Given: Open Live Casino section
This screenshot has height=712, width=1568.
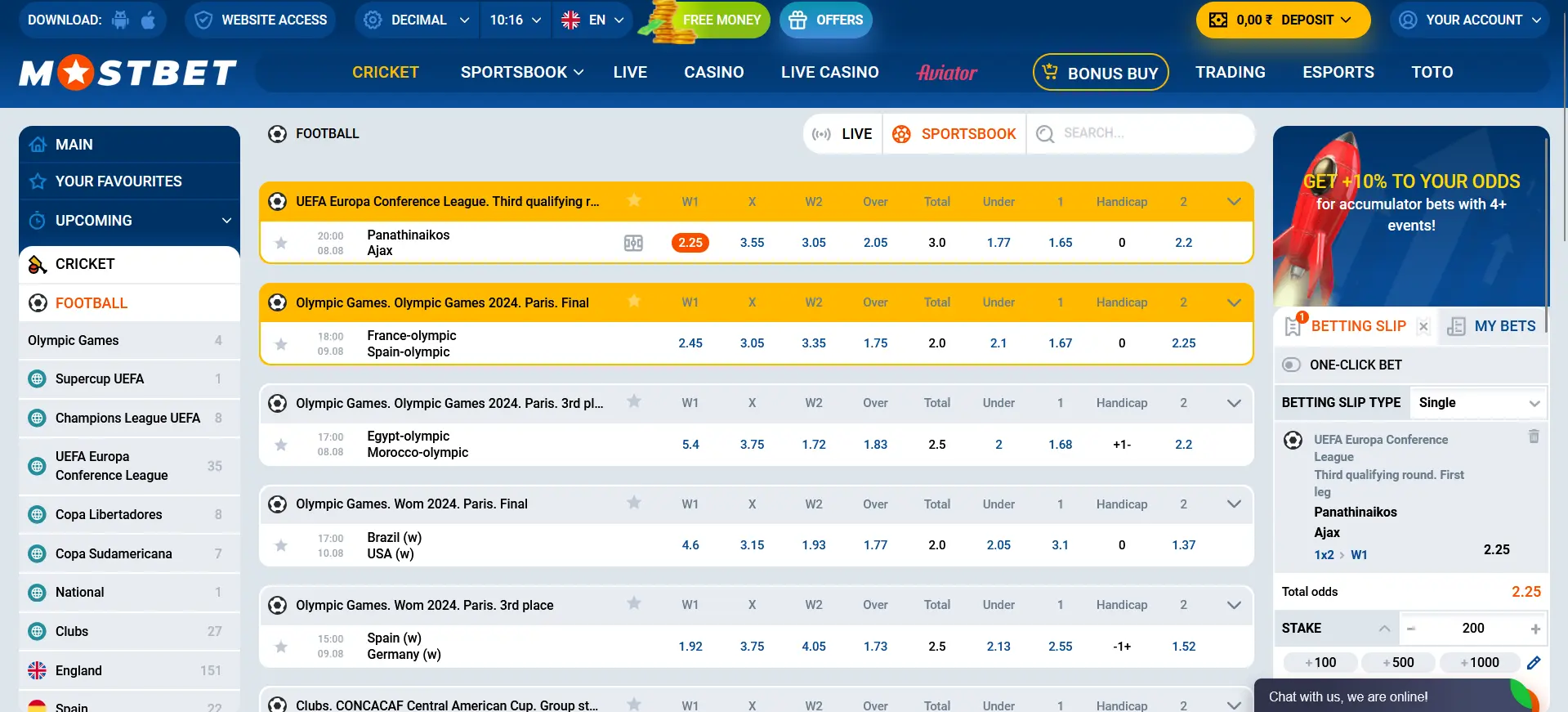Looking at the screenshot, I should click(829, 72).
